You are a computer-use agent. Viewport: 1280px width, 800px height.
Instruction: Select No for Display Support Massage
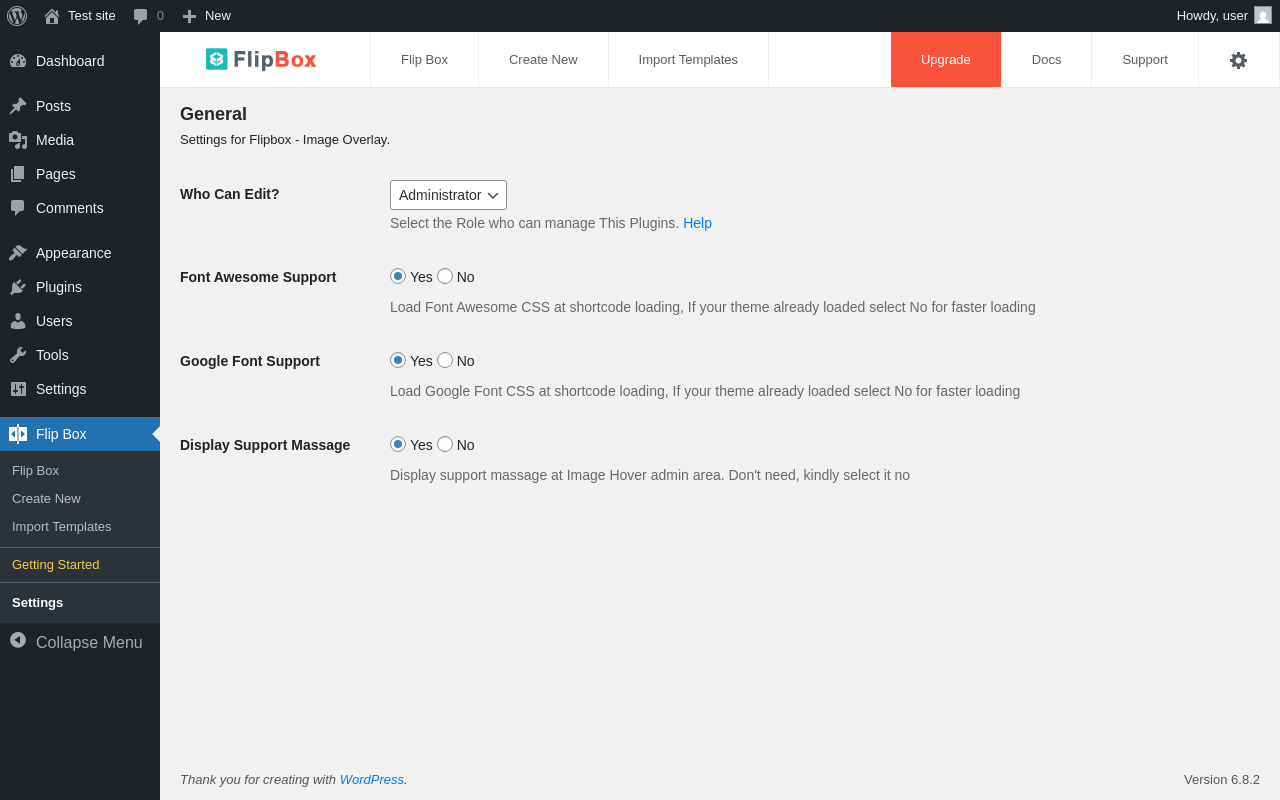click(445, 444)
